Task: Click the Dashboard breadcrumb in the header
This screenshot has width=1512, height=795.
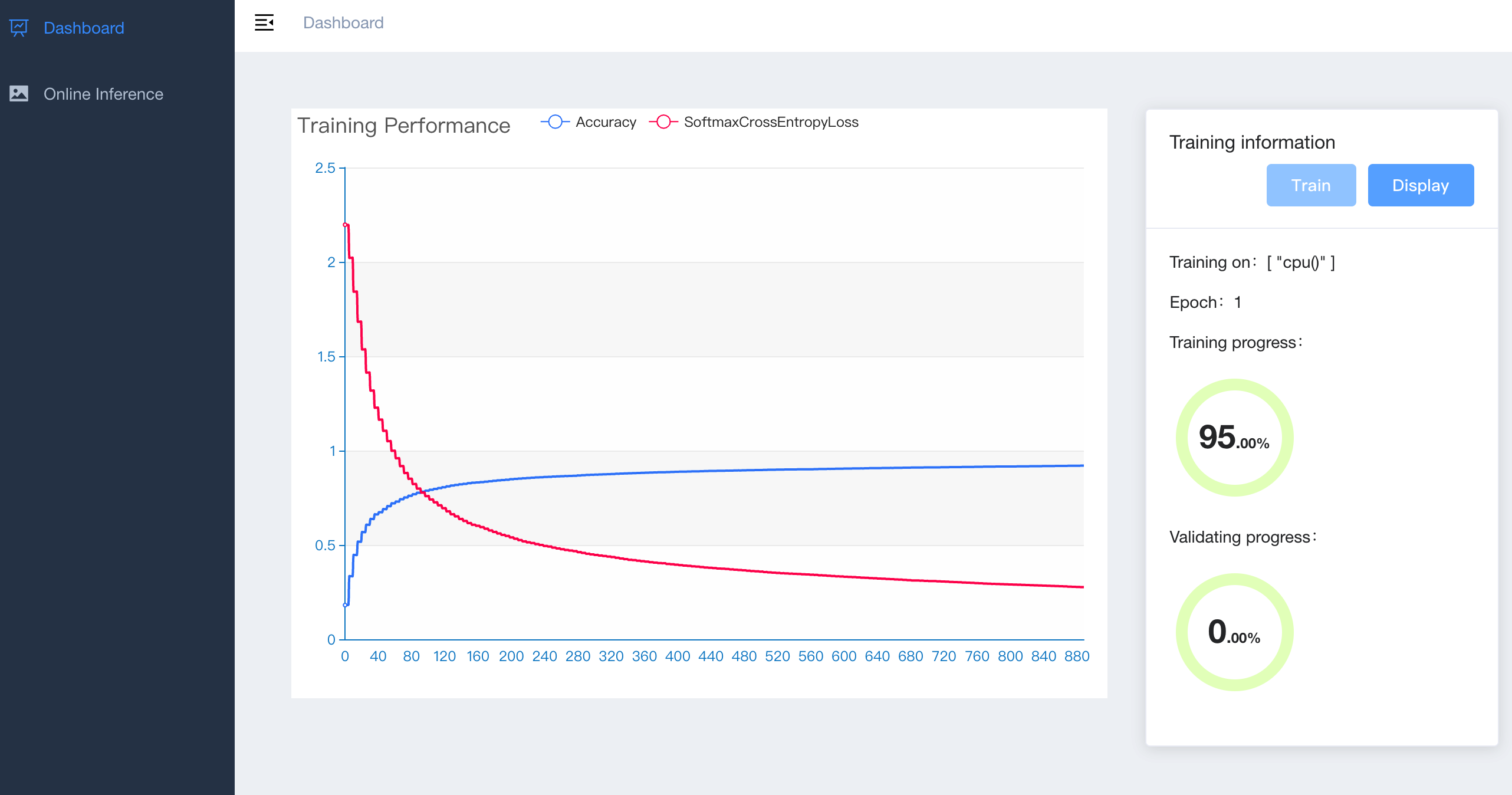Action: (x=343, y=23)
